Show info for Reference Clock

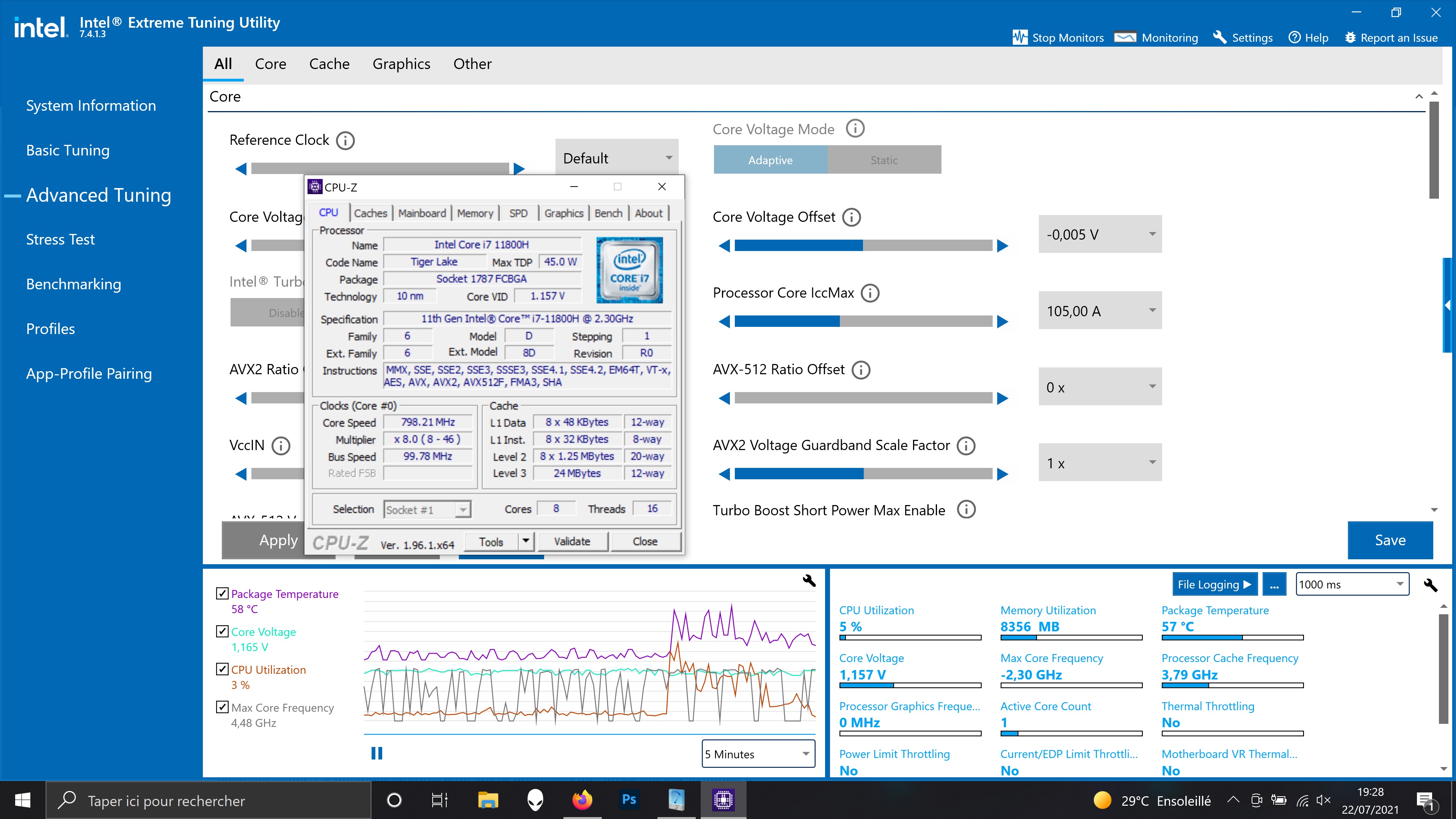coord(345,140)
